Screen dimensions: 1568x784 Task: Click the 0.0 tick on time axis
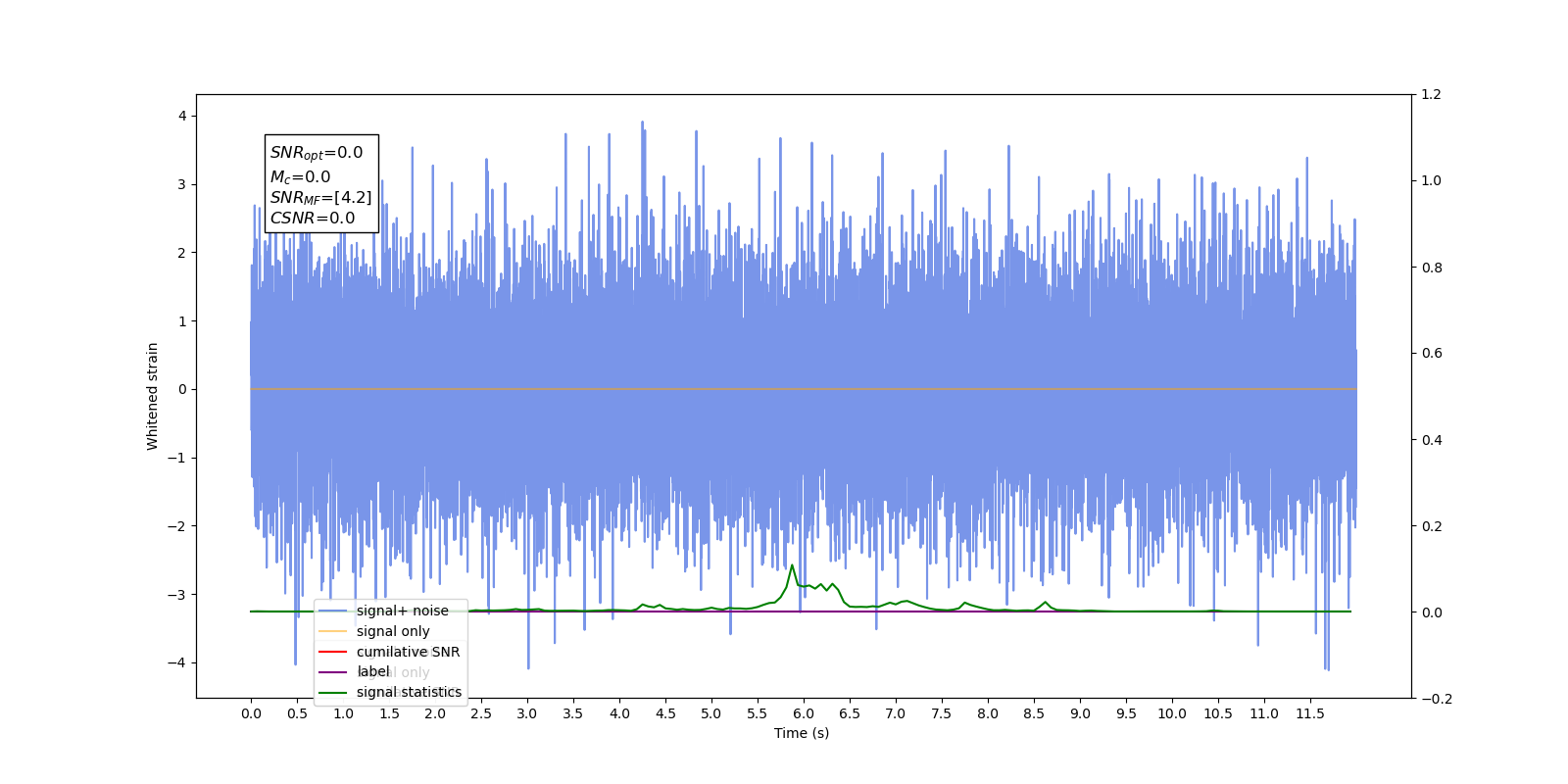pos(251,713)
